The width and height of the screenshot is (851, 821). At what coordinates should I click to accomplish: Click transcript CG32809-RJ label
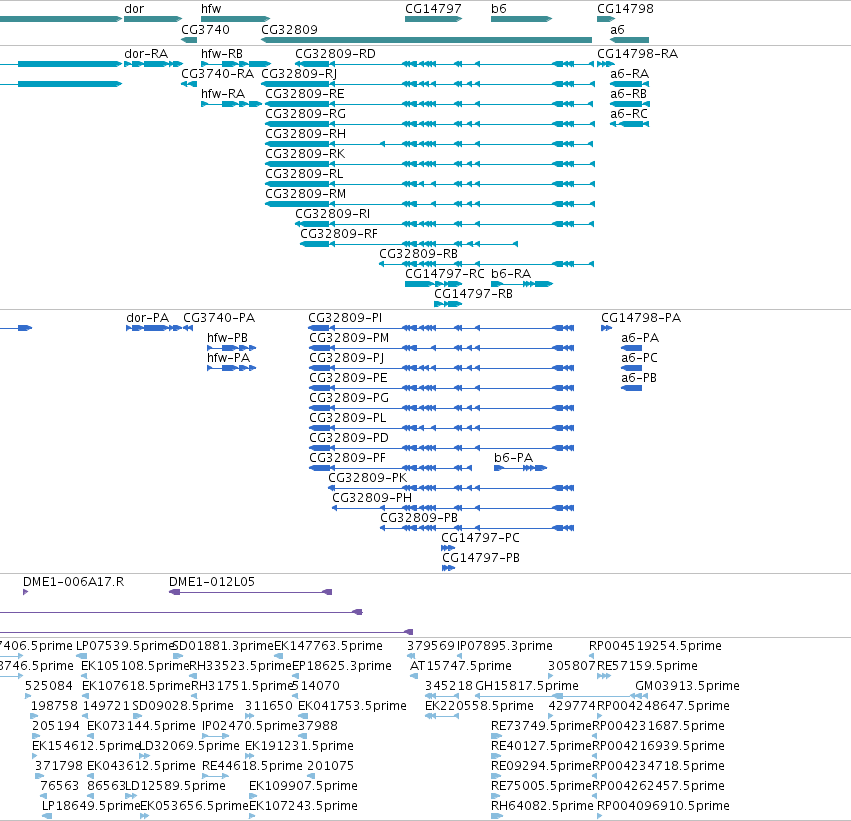coord(299,74)
